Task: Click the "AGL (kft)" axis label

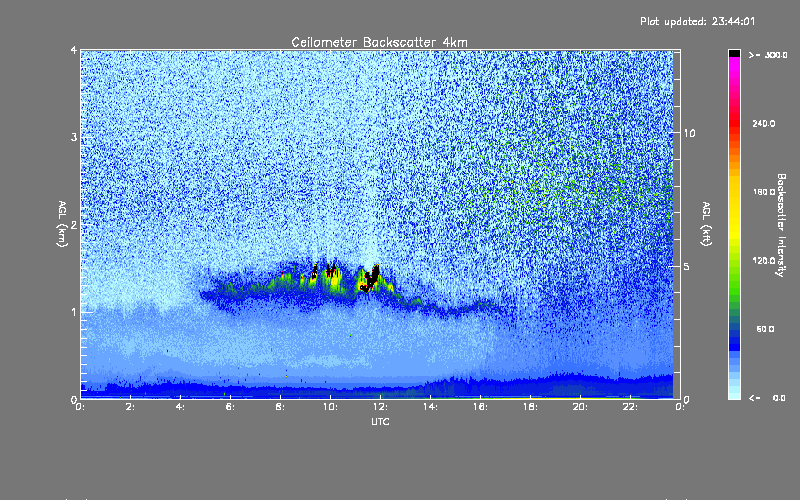Action: click(x=707, y=224)
